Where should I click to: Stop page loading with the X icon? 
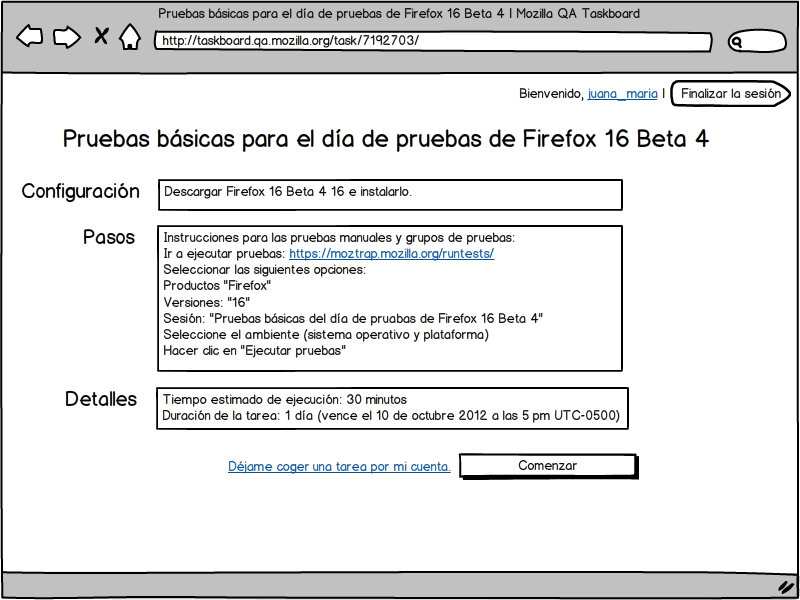pyautogui.click(x=102, y=36)
